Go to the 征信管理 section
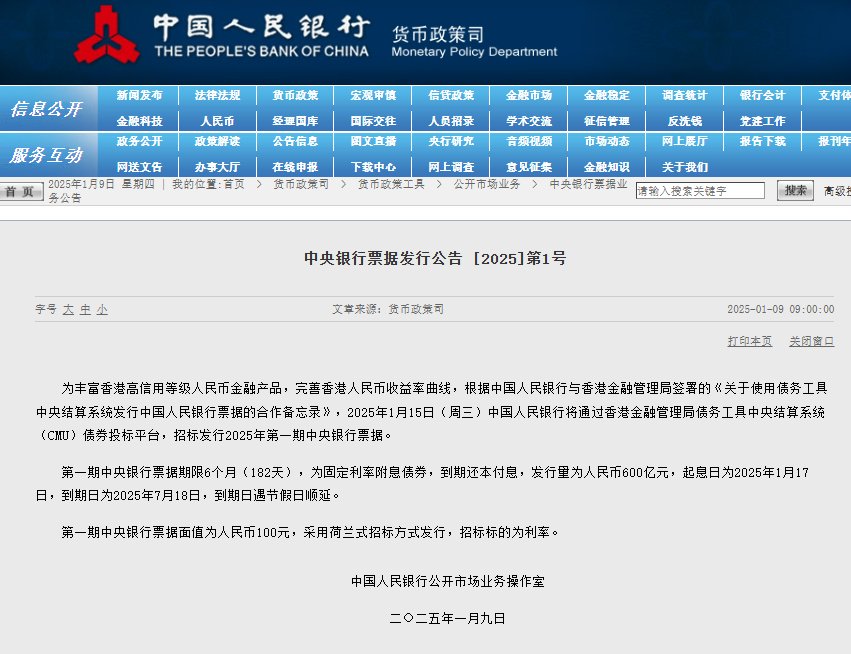The height and width of the screenshot is (654, 851). click(607, 121)
